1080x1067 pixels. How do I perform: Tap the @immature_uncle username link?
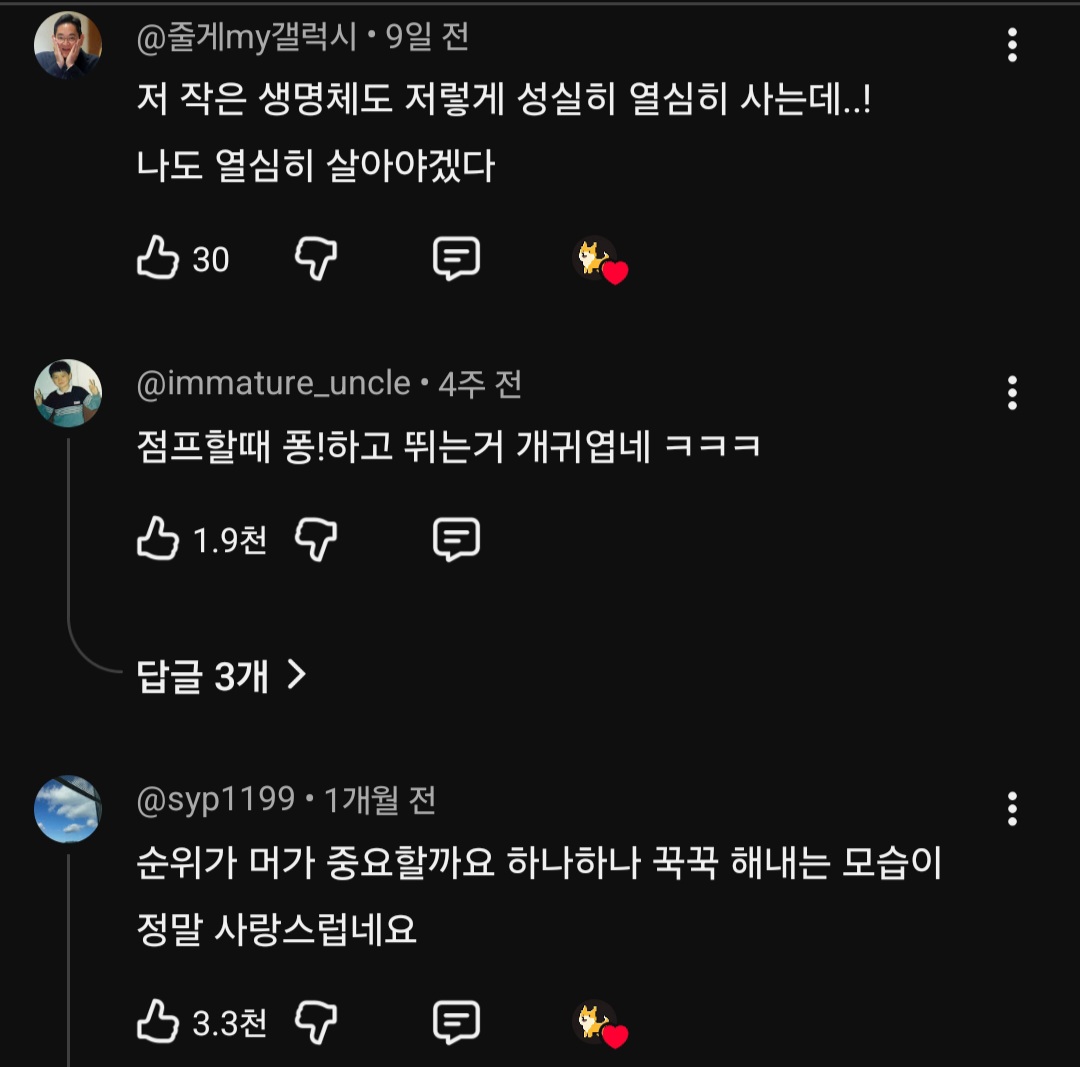click(273, 383)
